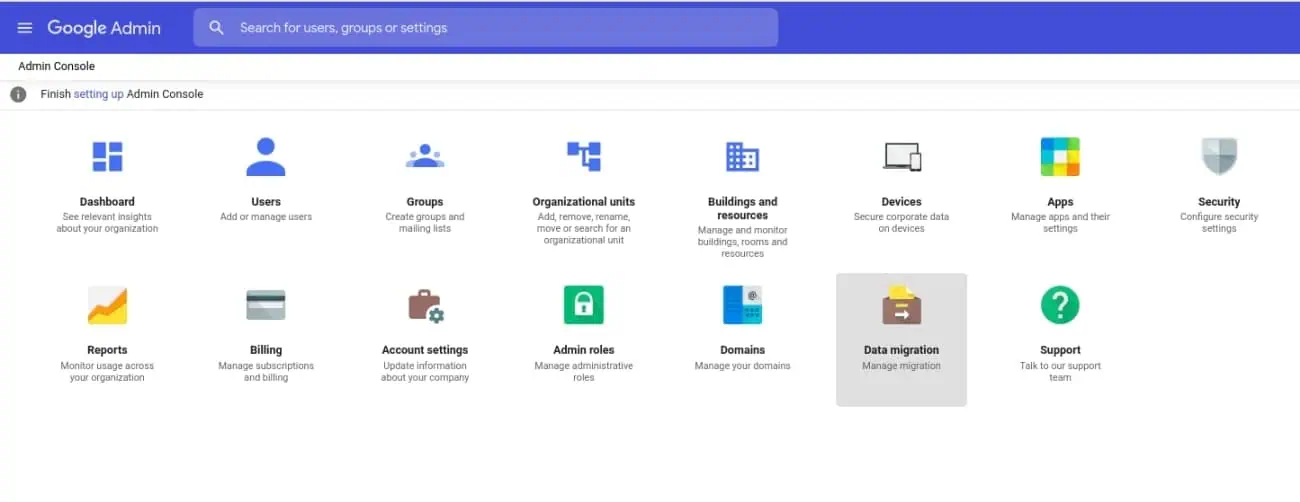This screenshot has height=502, width=1300.
Task: Click the 'Dashboard' title text
Action: pos(107,202)
